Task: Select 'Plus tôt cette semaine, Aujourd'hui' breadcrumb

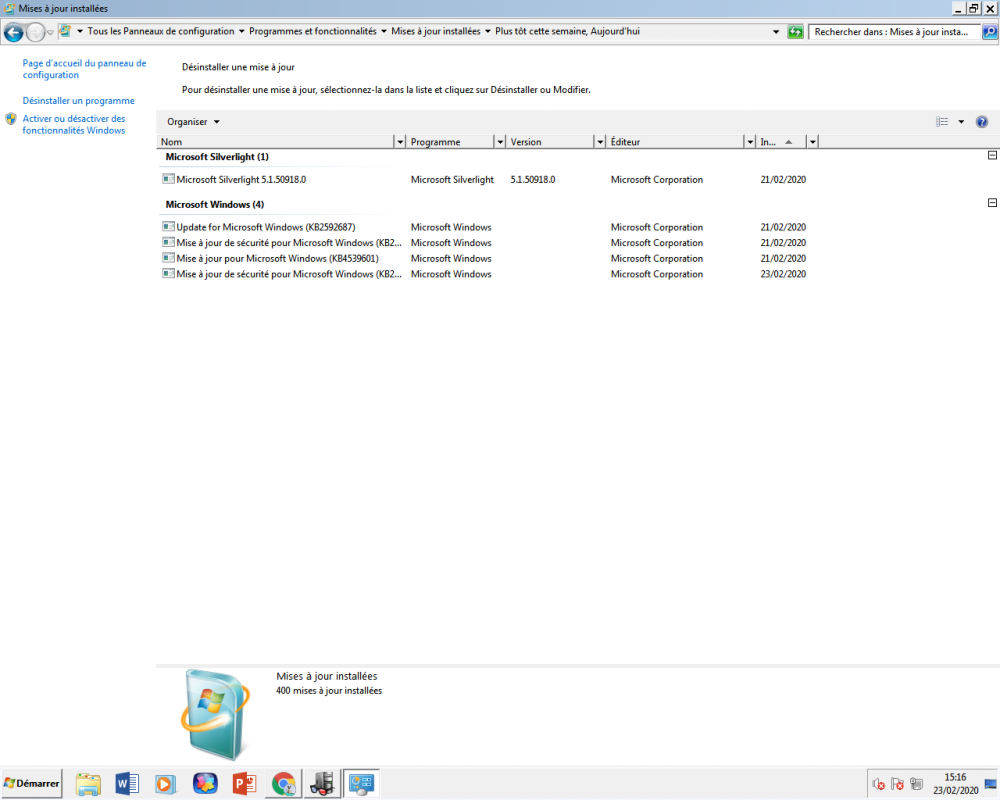Action: (567, 31)
